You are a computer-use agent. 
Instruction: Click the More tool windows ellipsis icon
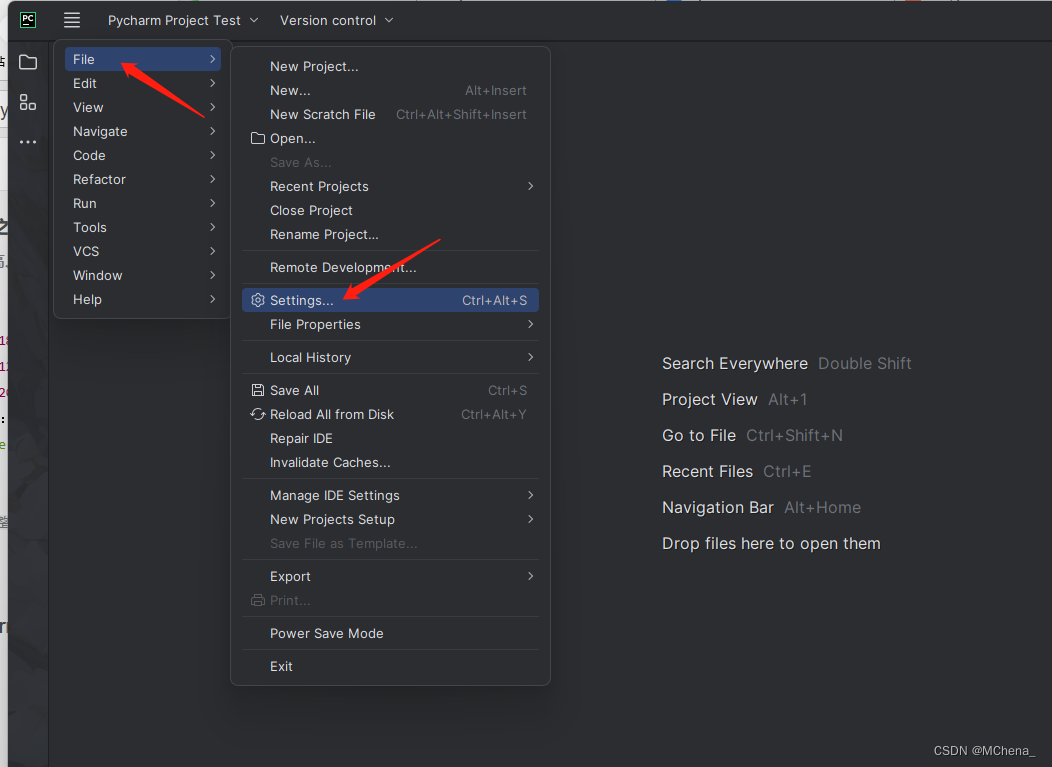[28, 142]
